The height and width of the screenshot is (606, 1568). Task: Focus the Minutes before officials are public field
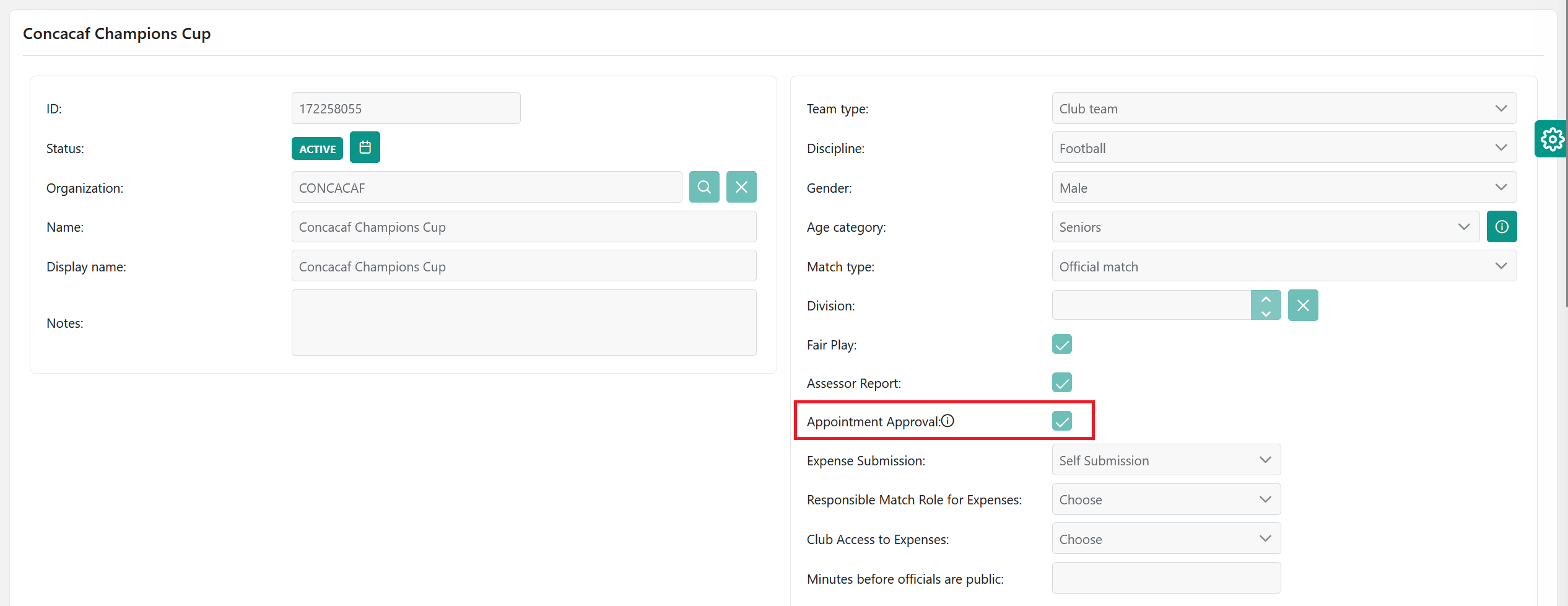click(x=1165, y=578)
